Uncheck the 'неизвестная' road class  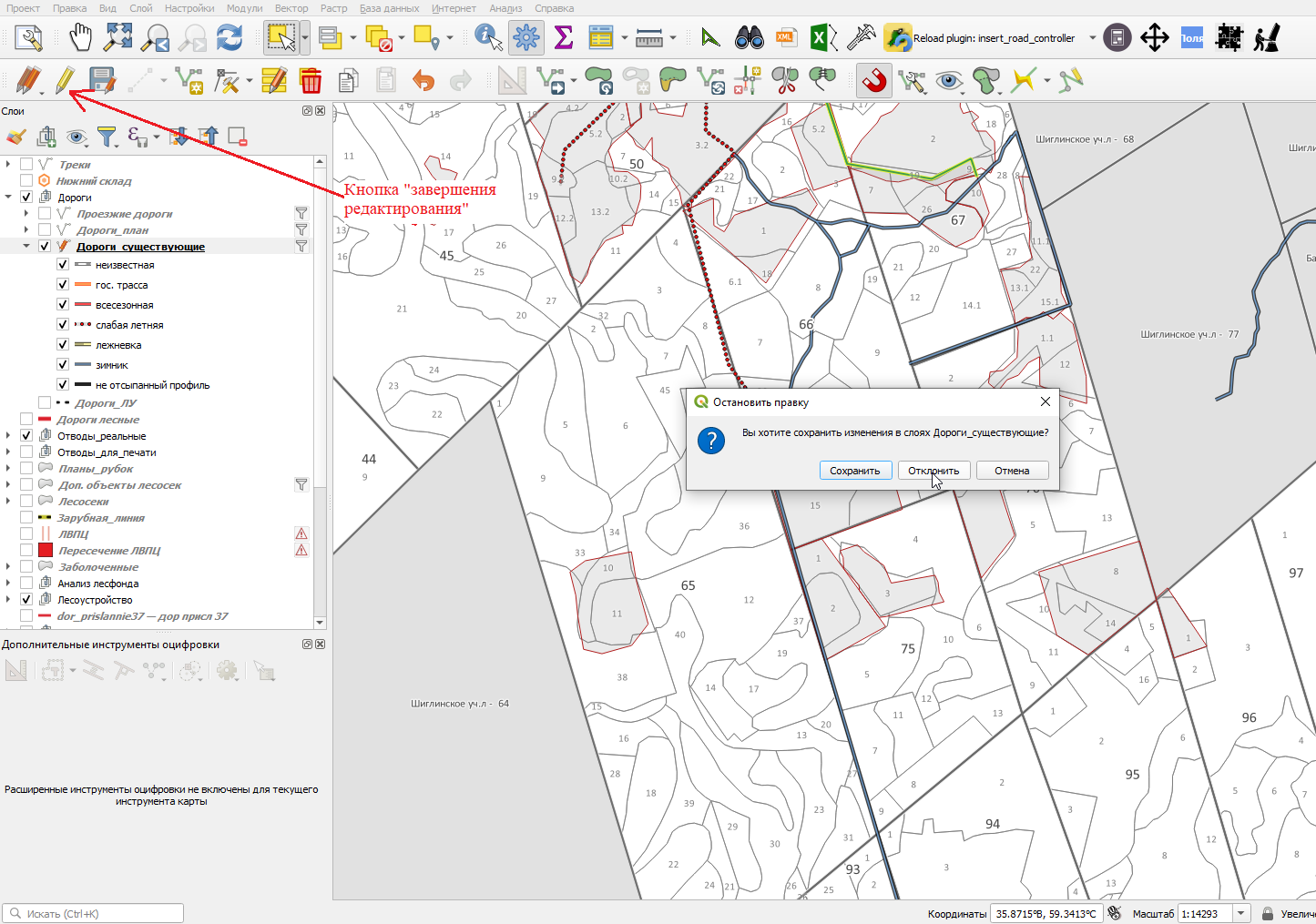coord(63,265)
